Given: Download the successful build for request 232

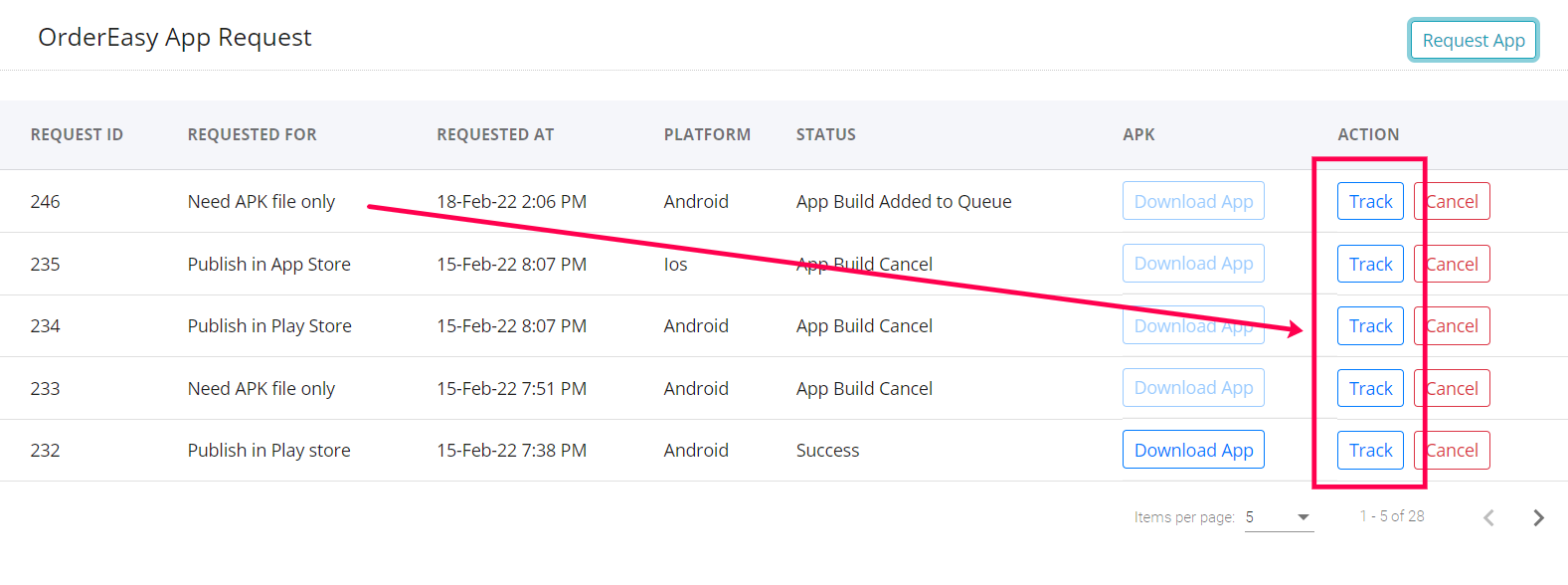Looking at the screenshot, I should (1193, 450).
